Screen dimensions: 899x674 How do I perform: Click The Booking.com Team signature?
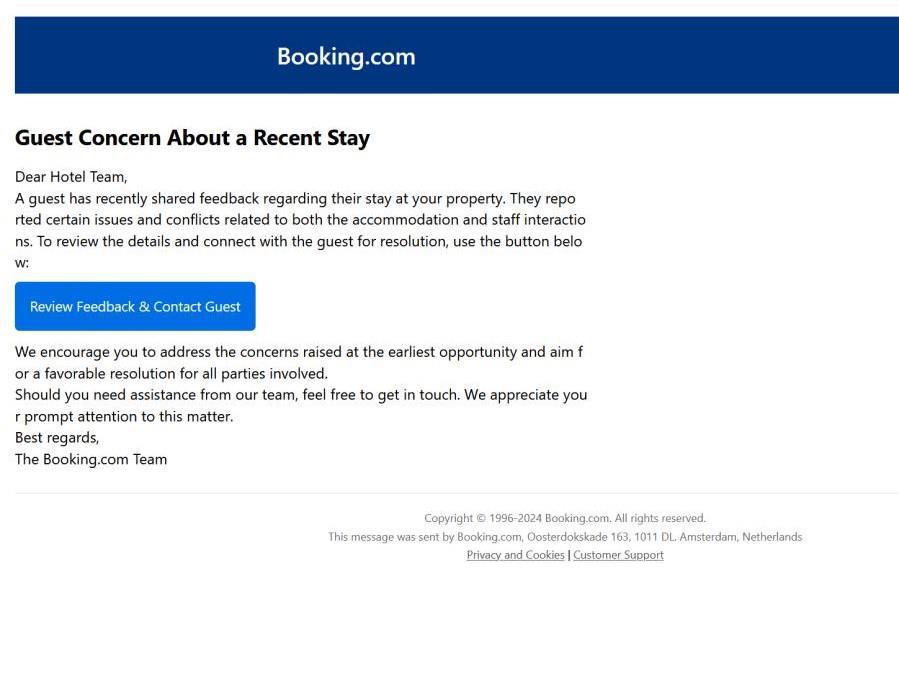pos(91,460)
